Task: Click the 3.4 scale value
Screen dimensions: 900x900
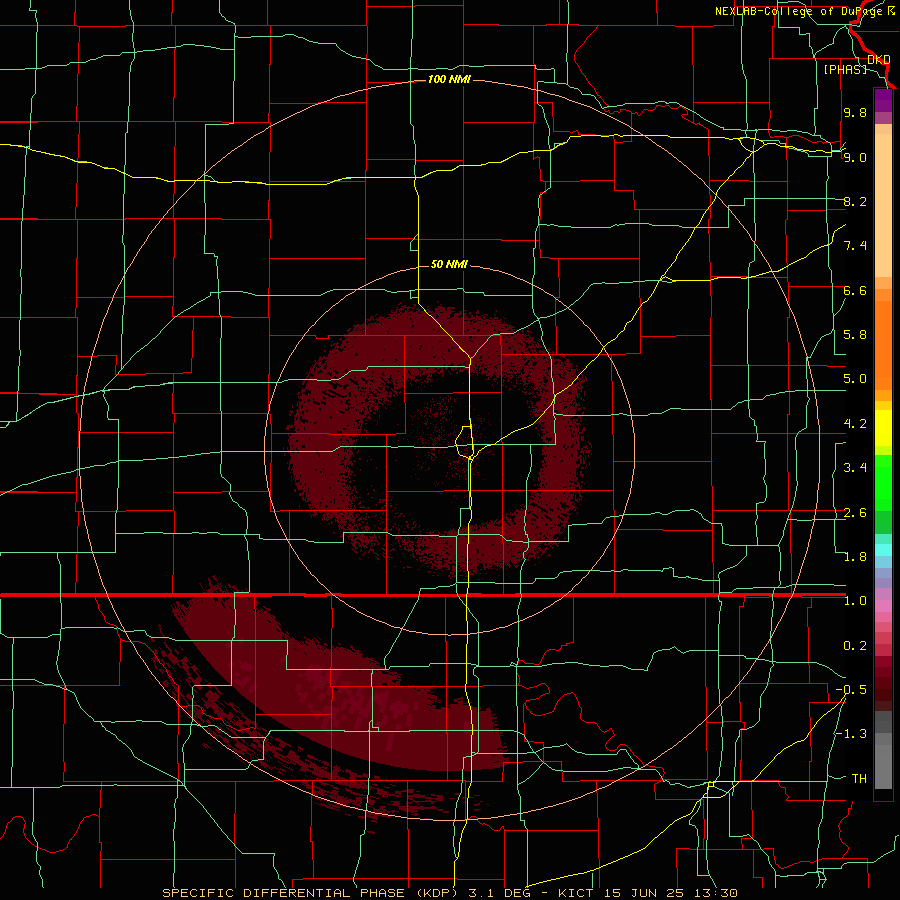Action: [855, 468]
